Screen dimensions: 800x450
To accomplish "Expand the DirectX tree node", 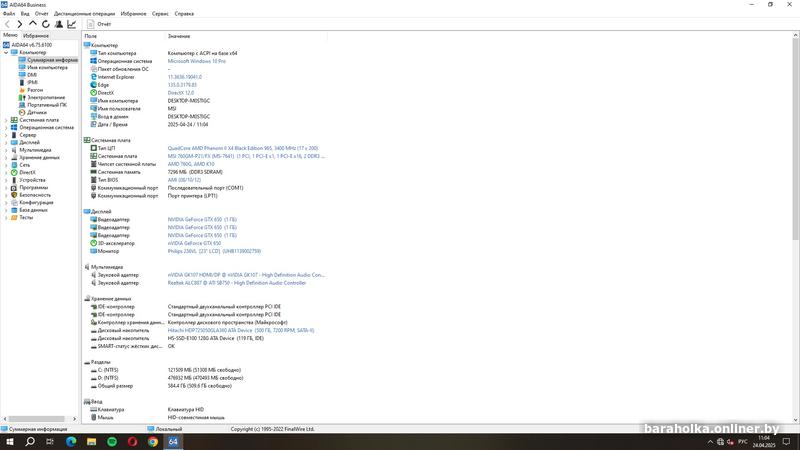I will pyautogui.click(x=6, y=172).
